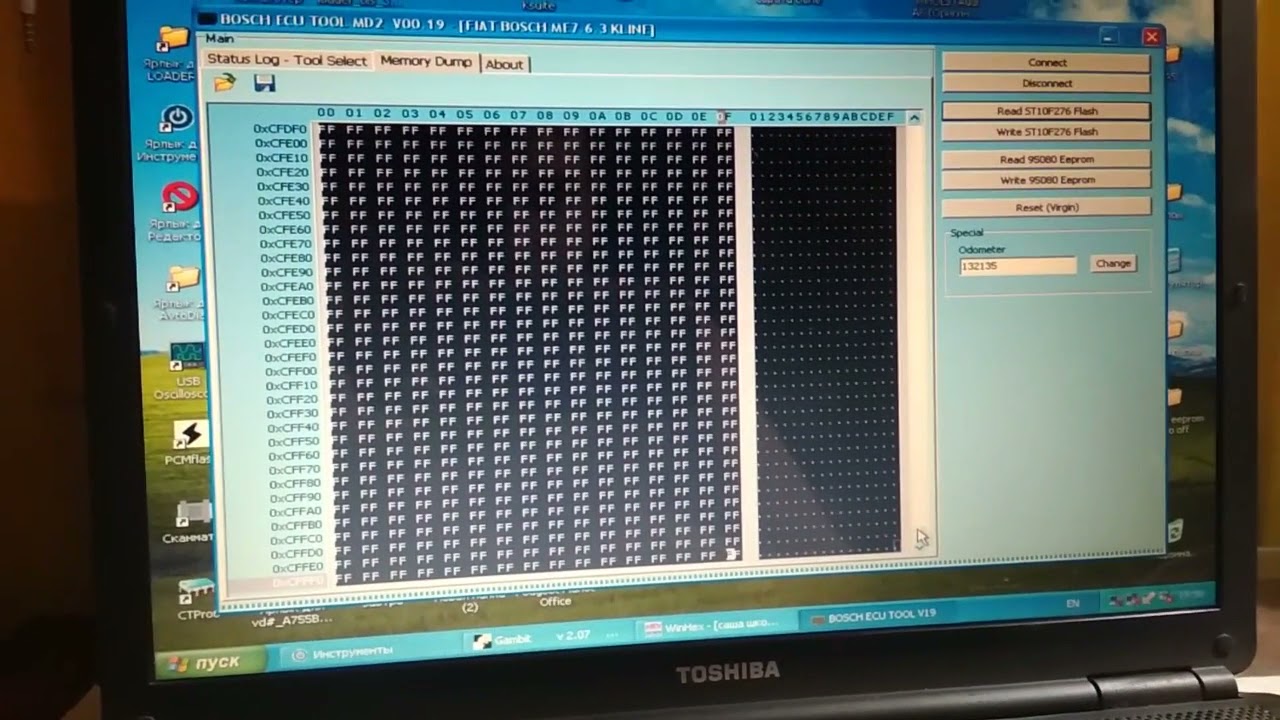Image resolution: width=1280 pixels, height=720 pixels.
Task: Open the Main menu
Action: click(219, 39)
